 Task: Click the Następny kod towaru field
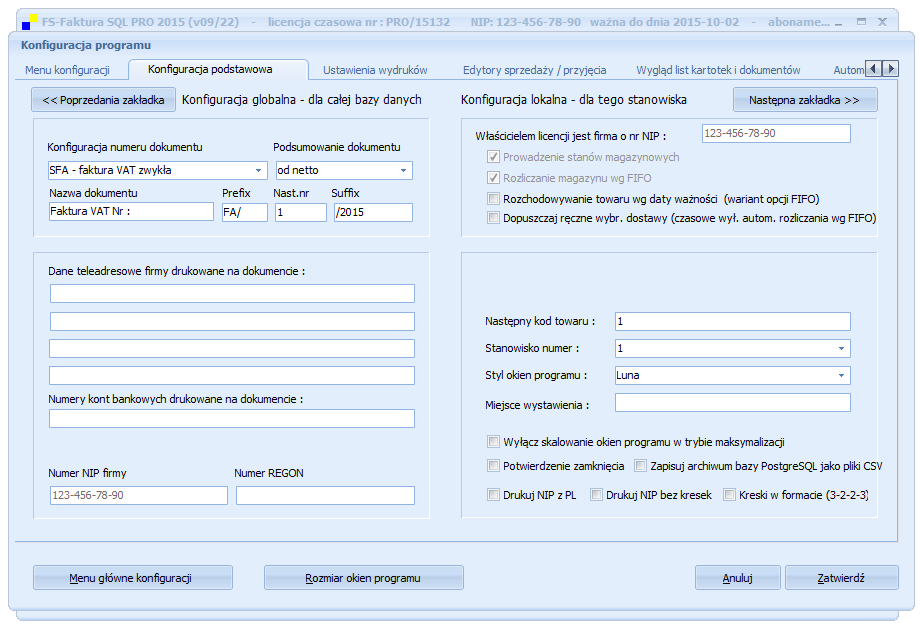click(x=732, y=321)
